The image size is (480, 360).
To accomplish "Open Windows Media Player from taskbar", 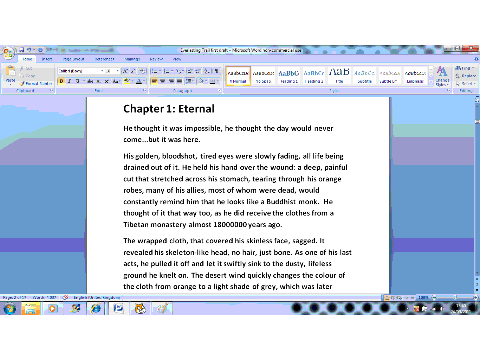I will click(52, 309).
